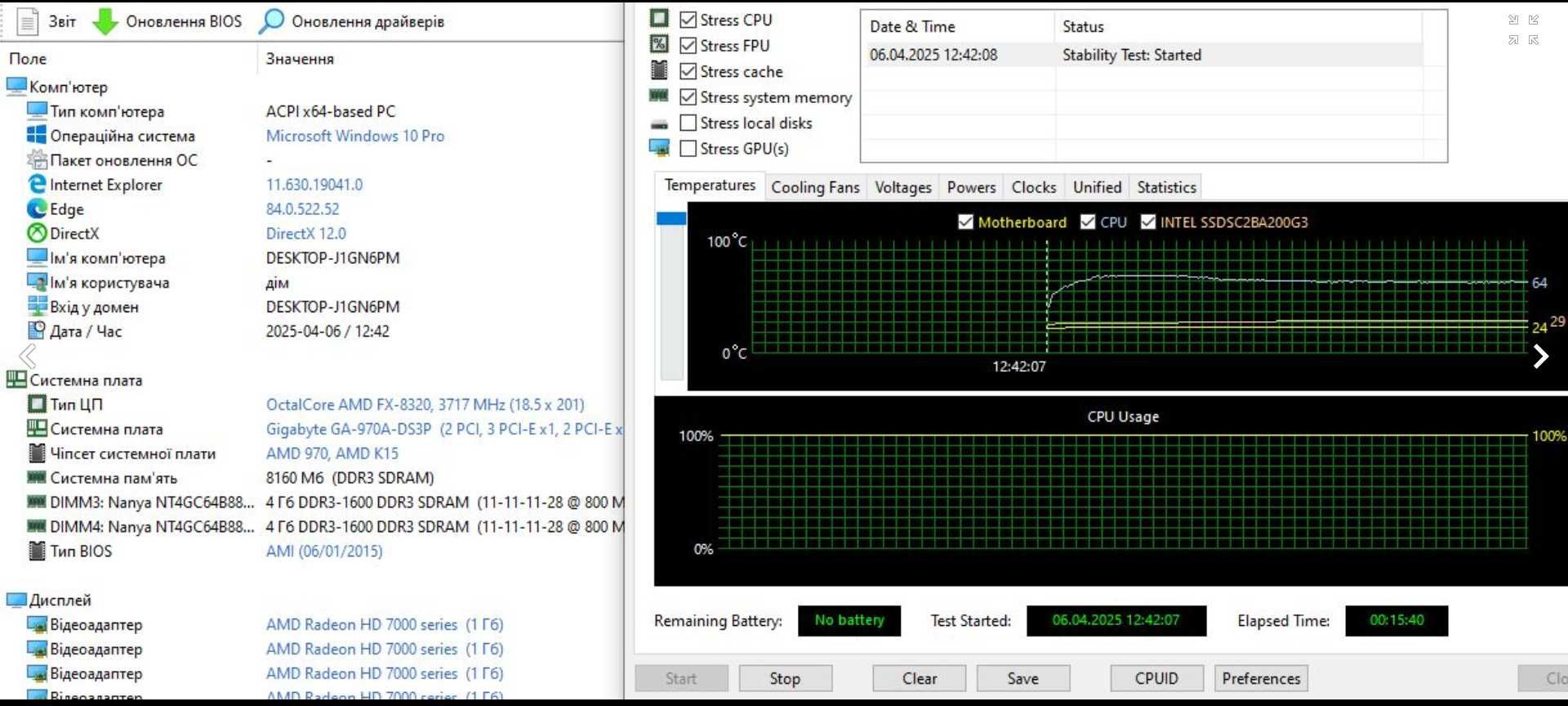Click the DIMM4 memory module icon
1568x706 pixels.
point(37,526)
